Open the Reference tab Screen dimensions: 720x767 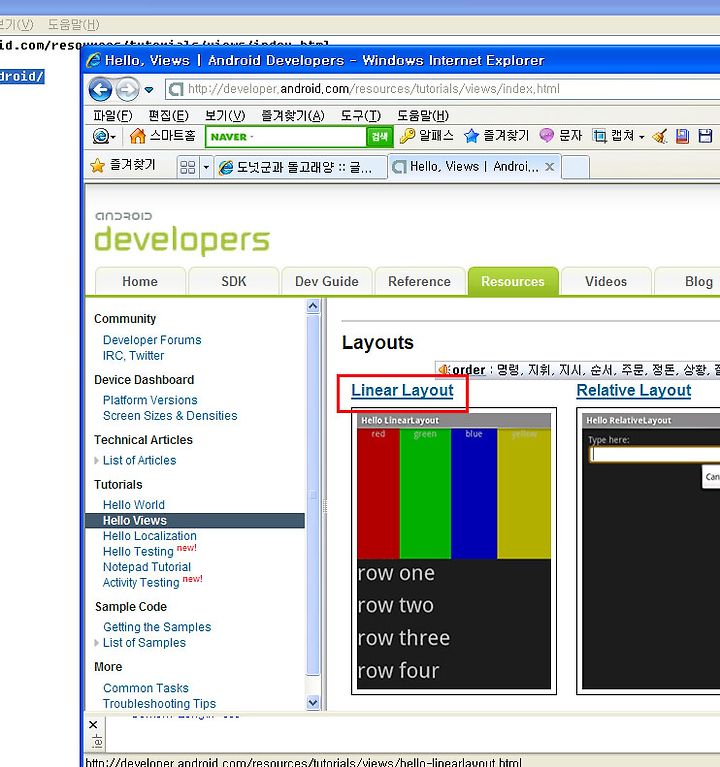[x=419, y=281]
